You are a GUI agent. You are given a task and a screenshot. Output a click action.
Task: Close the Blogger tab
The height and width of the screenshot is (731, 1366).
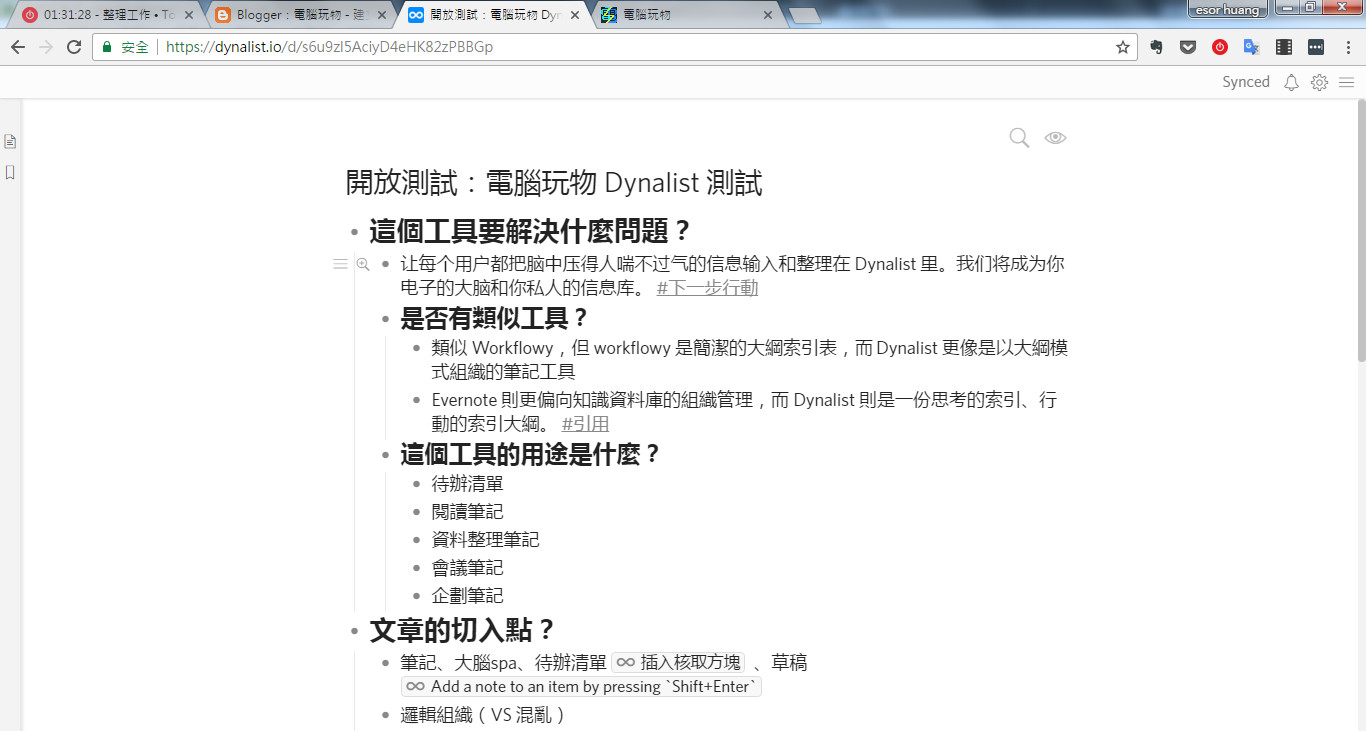(x=381, y=15)
